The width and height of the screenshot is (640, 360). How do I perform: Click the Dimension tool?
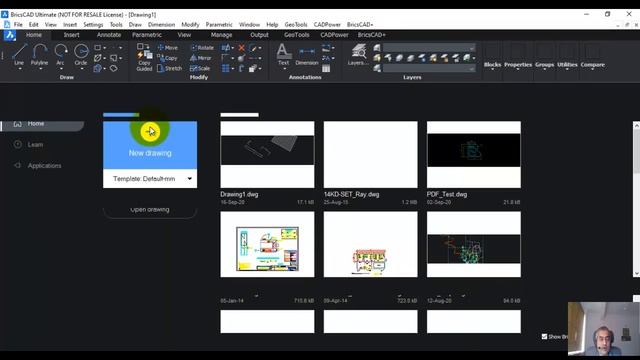tap(307, 56)
